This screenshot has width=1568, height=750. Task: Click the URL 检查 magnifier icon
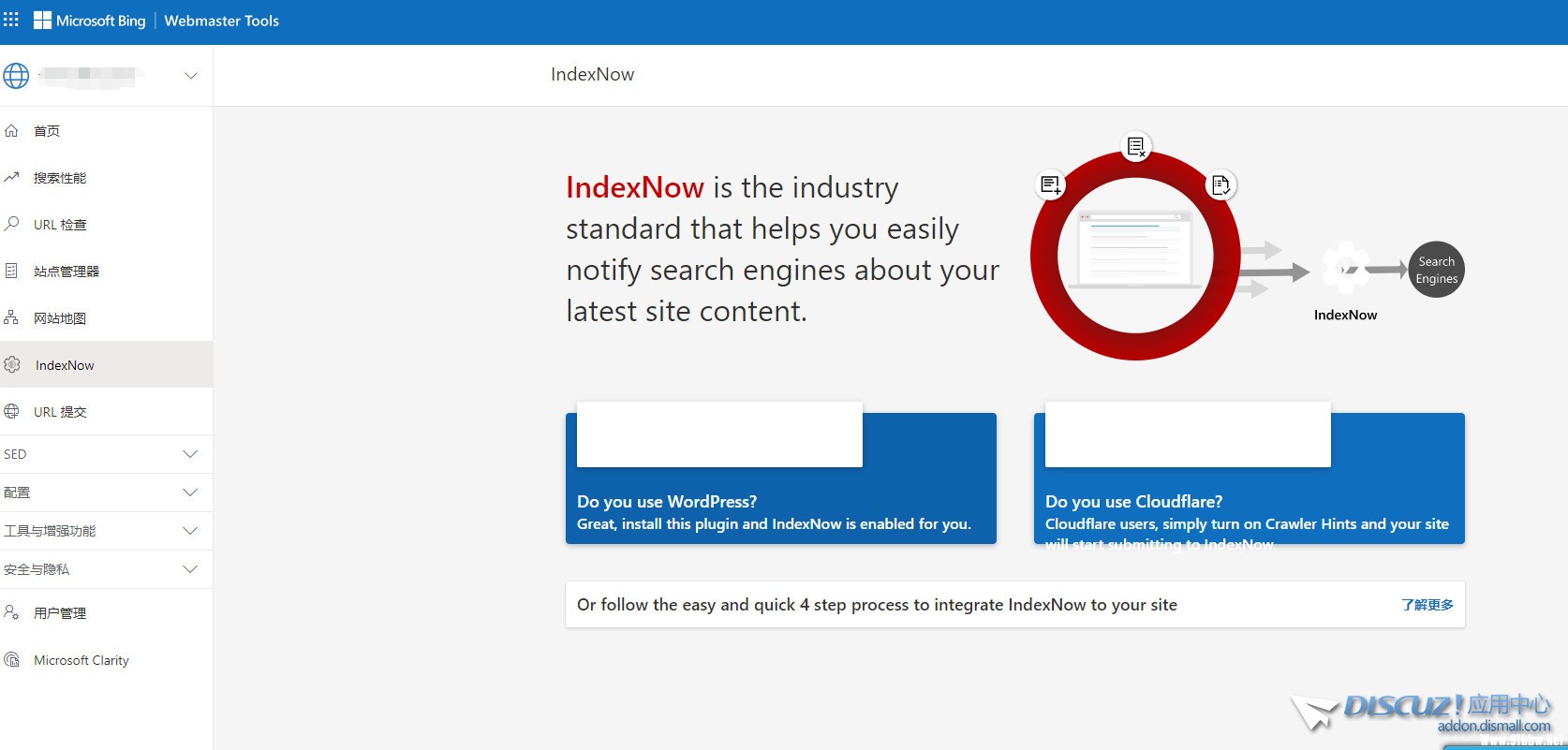click(x=11, y=224)
